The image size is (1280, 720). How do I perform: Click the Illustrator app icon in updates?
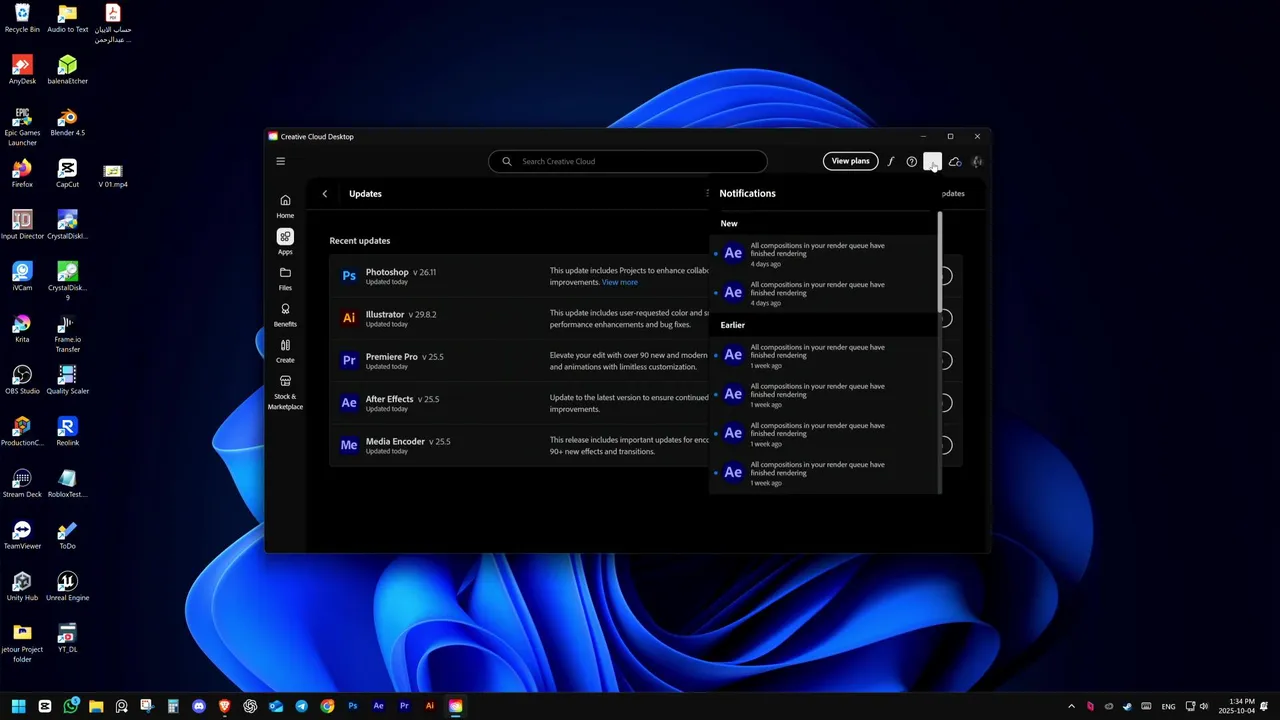(x=349, y=318)
